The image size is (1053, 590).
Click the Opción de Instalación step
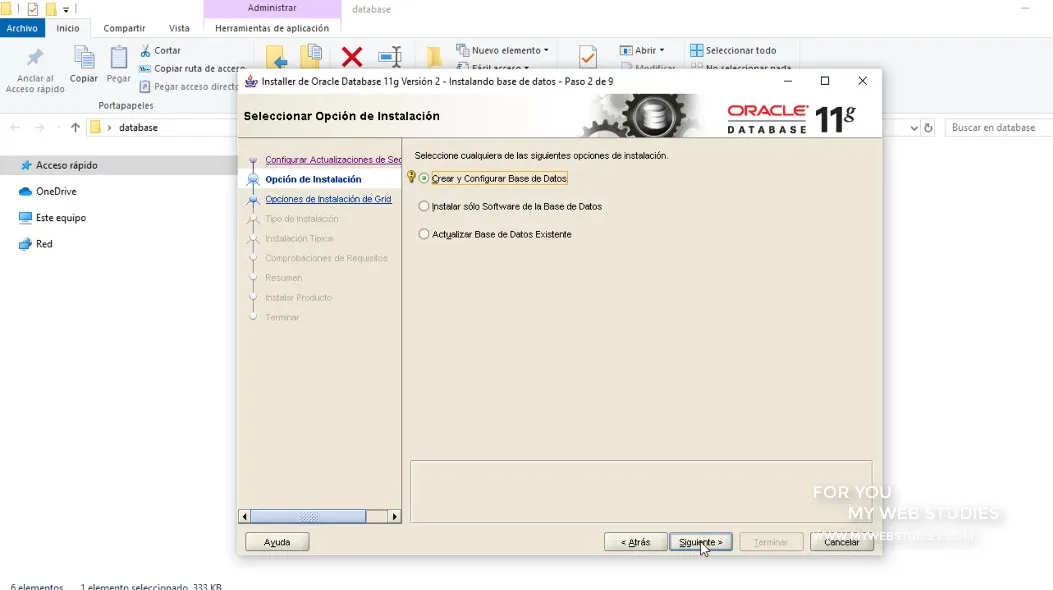click(x=313, y=179)
